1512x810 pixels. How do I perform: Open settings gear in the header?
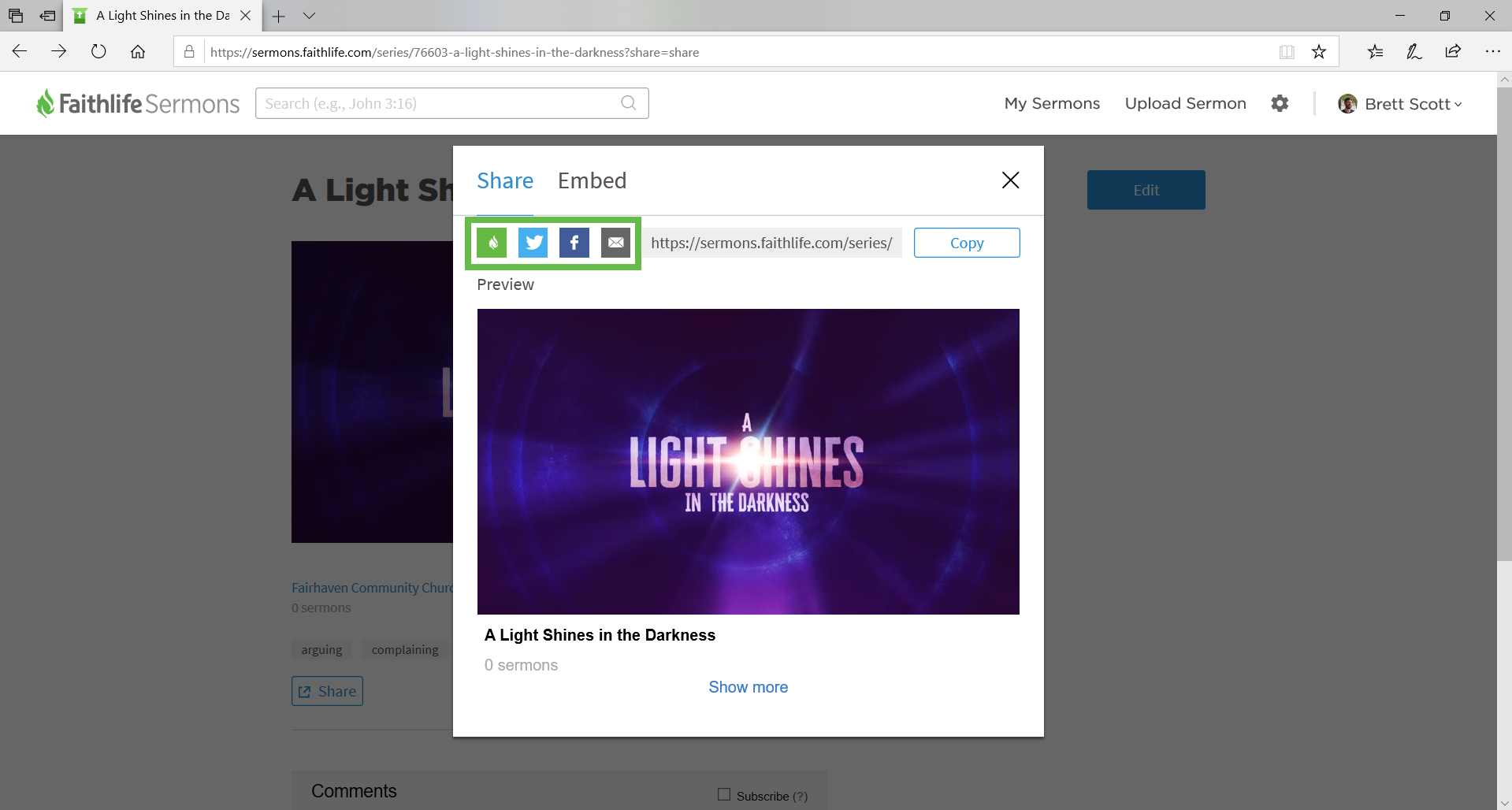click(1280, 103)
